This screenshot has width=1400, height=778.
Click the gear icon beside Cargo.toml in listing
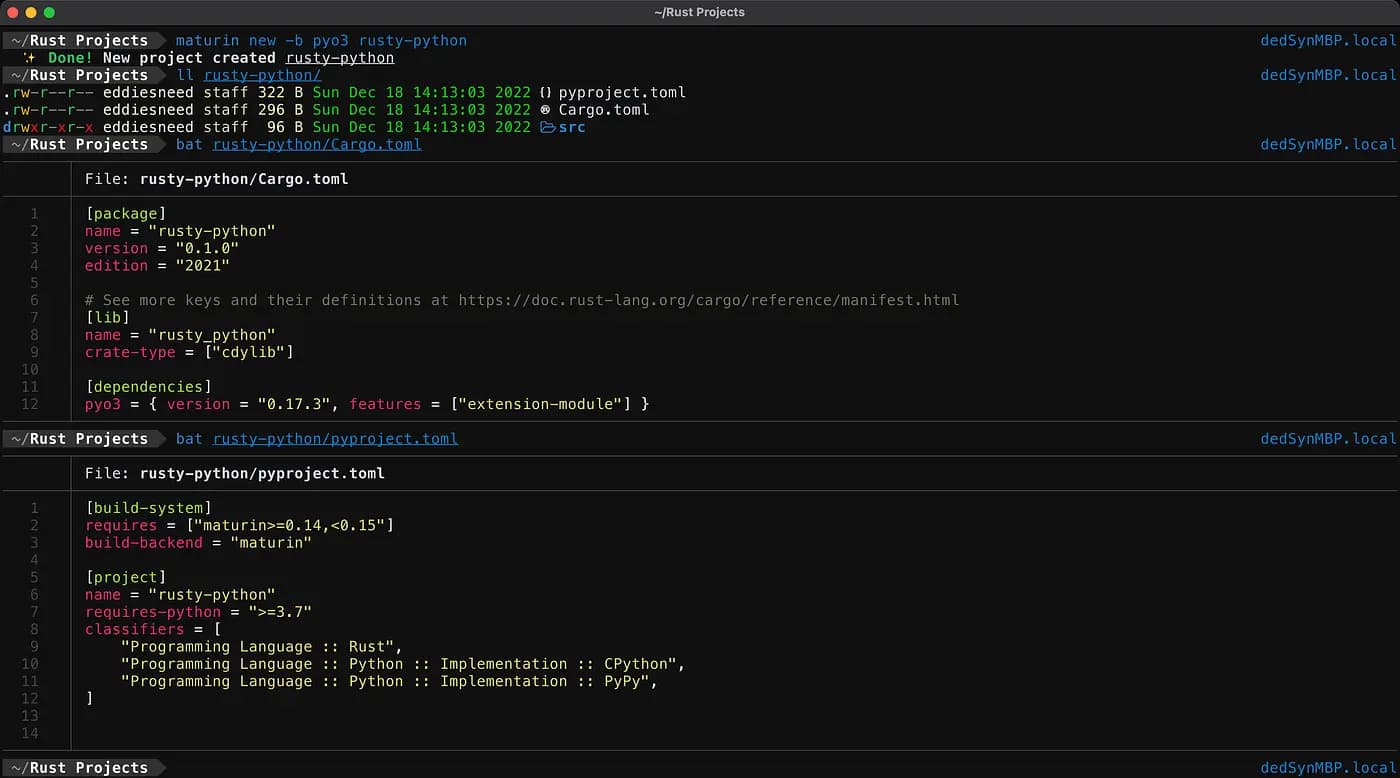coord(545,110)
